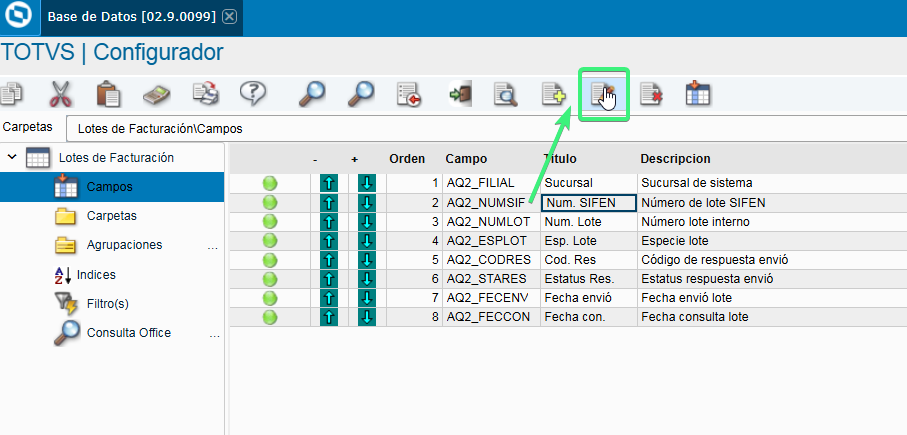The image size is (907, 435).
Task: Click the Fecha consulta lote description
Action: click(695, 317)
